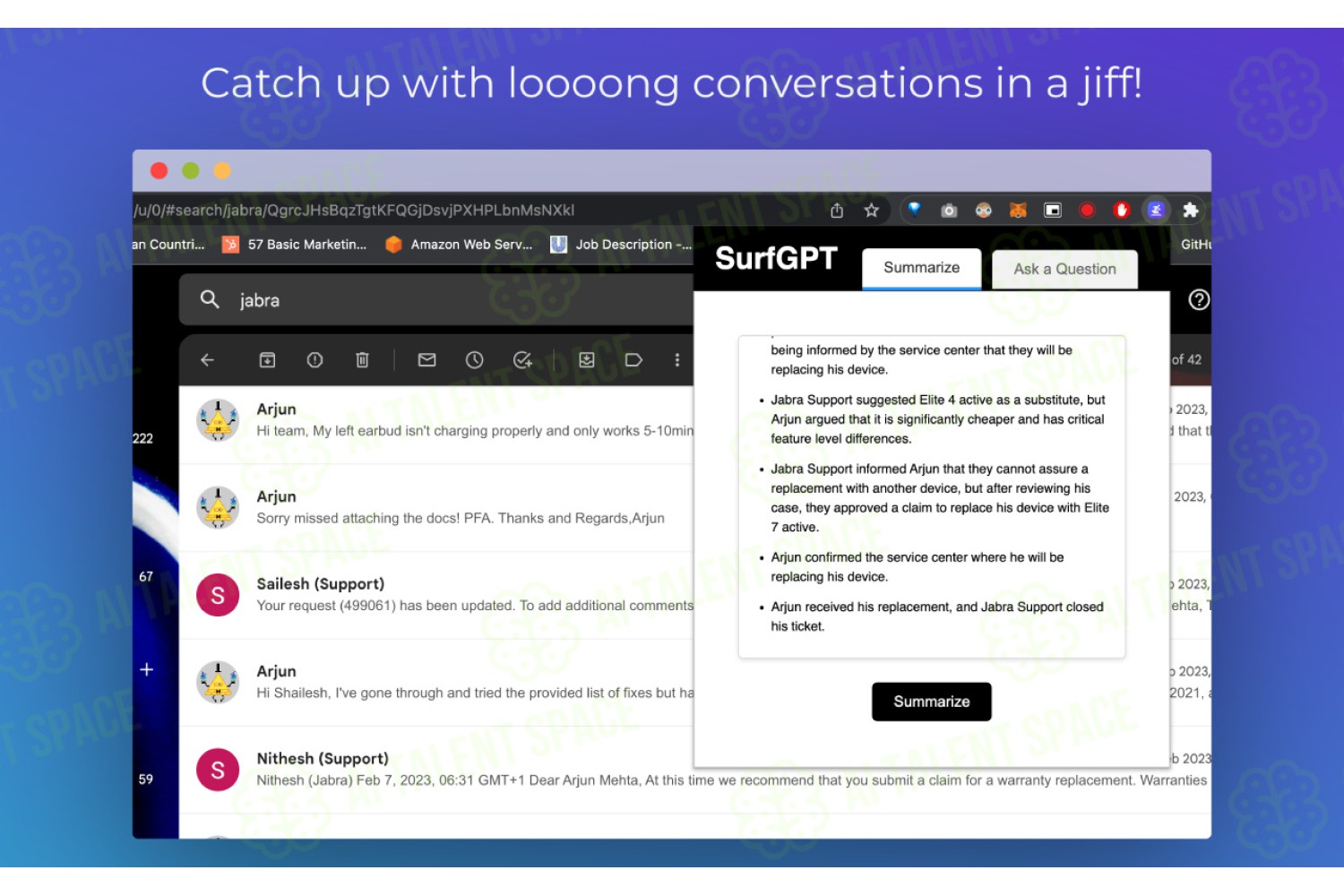
Task: Click the blue gem extension icon
Action: click(x=914, y=209)
